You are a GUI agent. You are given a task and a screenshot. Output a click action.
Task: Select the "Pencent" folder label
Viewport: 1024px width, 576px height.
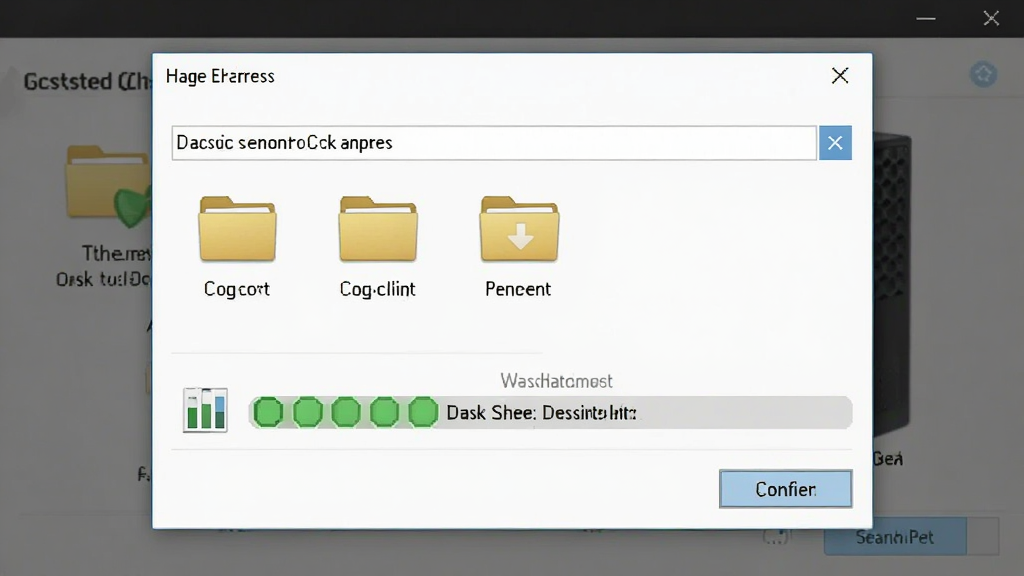click(518, 289)
